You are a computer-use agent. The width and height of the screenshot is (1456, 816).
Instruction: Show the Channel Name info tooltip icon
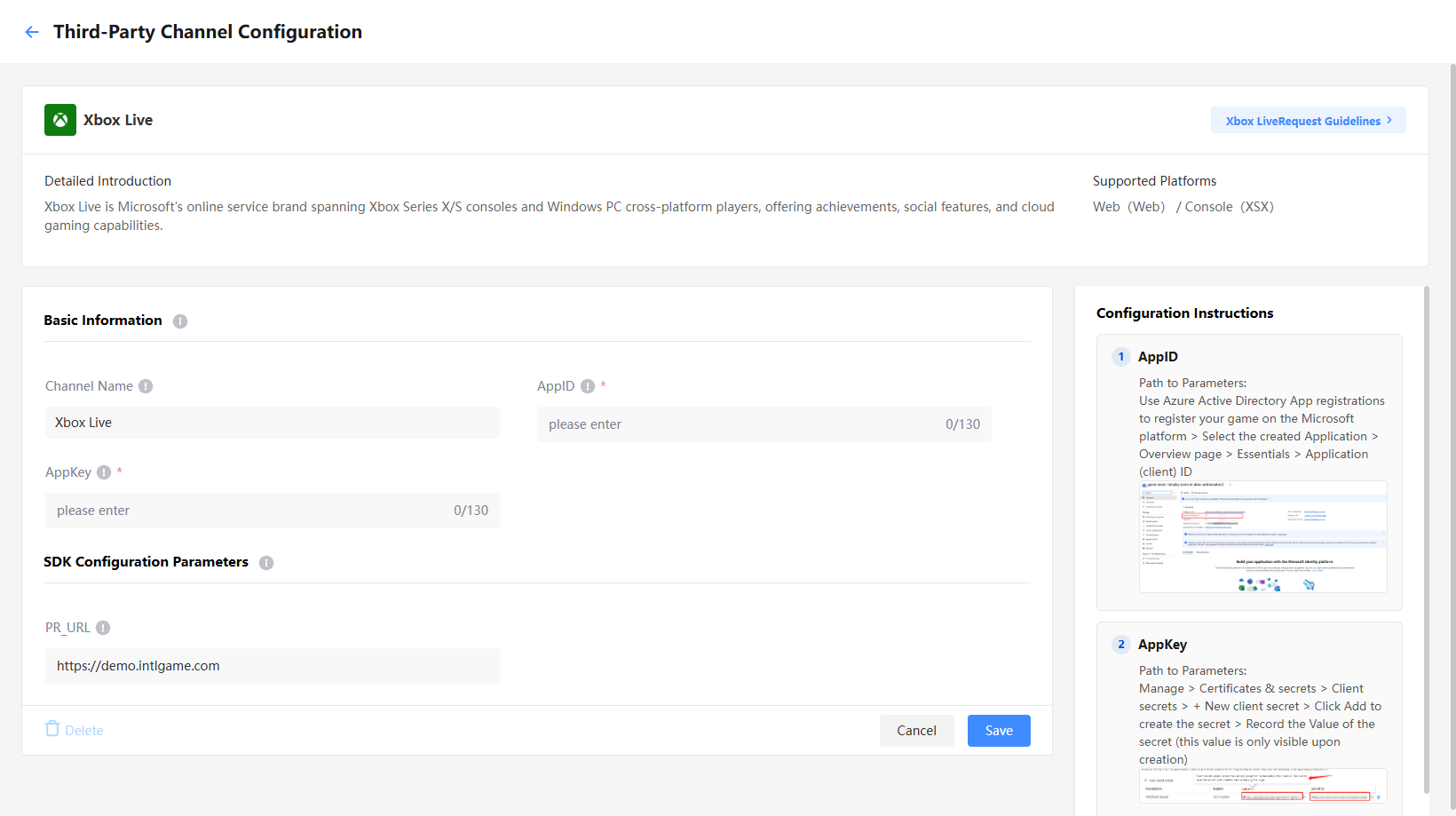[x=146, y=386]
